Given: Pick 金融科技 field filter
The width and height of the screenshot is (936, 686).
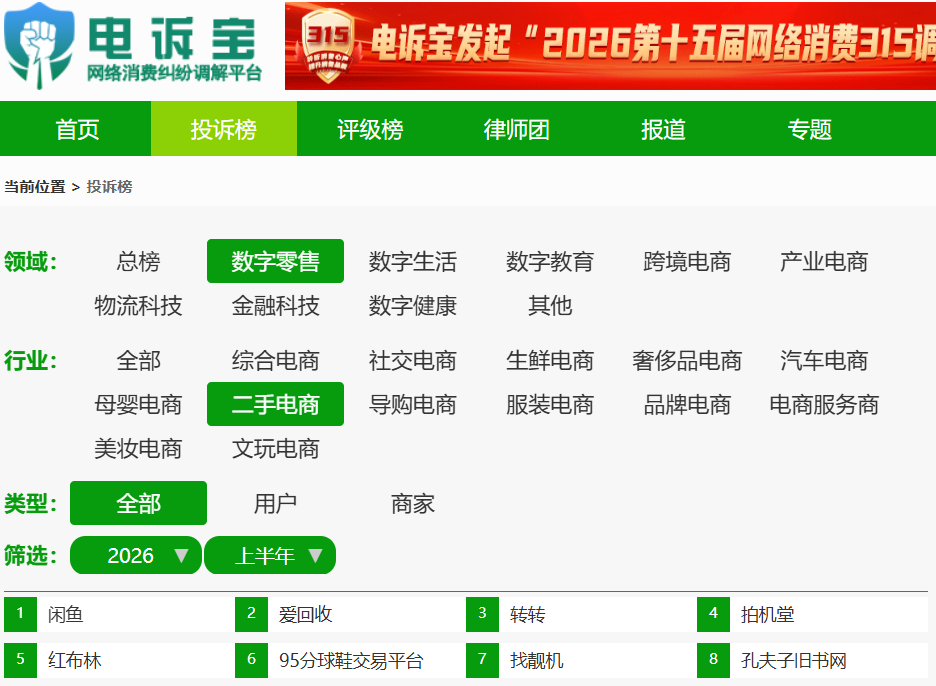Looking at the screenshot, I should [x=275, y=306].
